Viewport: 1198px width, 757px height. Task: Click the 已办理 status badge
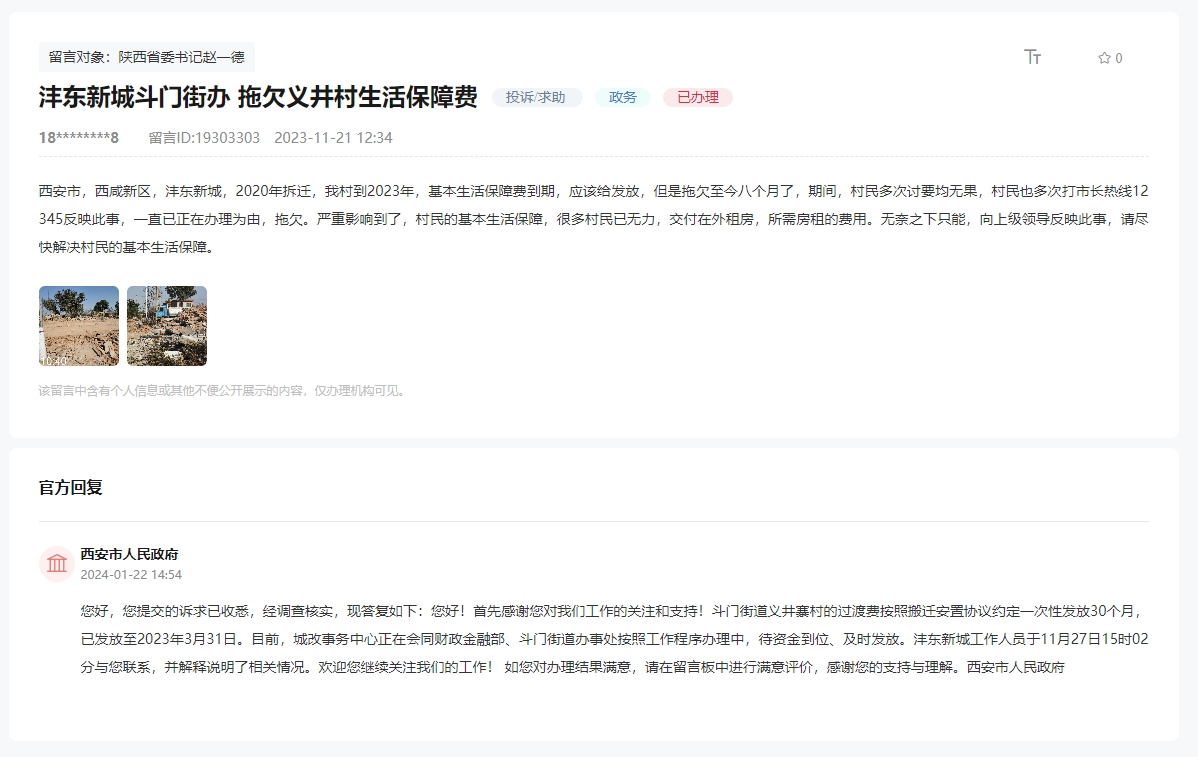click(x=697, y=97)
